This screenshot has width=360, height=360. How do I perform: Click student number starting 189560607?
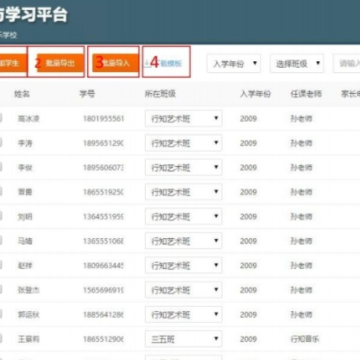(x=103, y=168)
